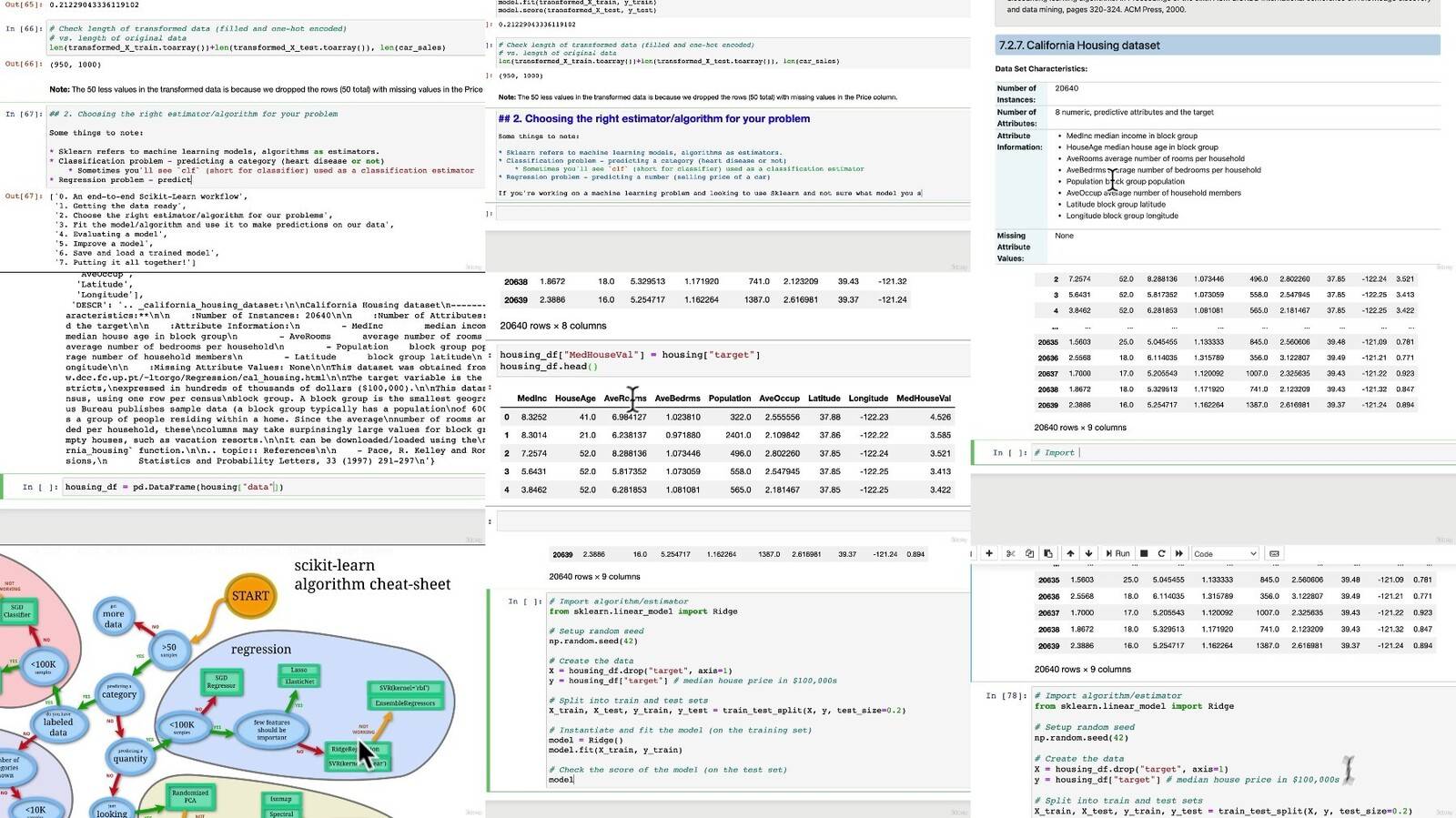Open the Lasso ElasticNet box
The height and width of the screenshot is (818, 1456).
click(299, 675)
